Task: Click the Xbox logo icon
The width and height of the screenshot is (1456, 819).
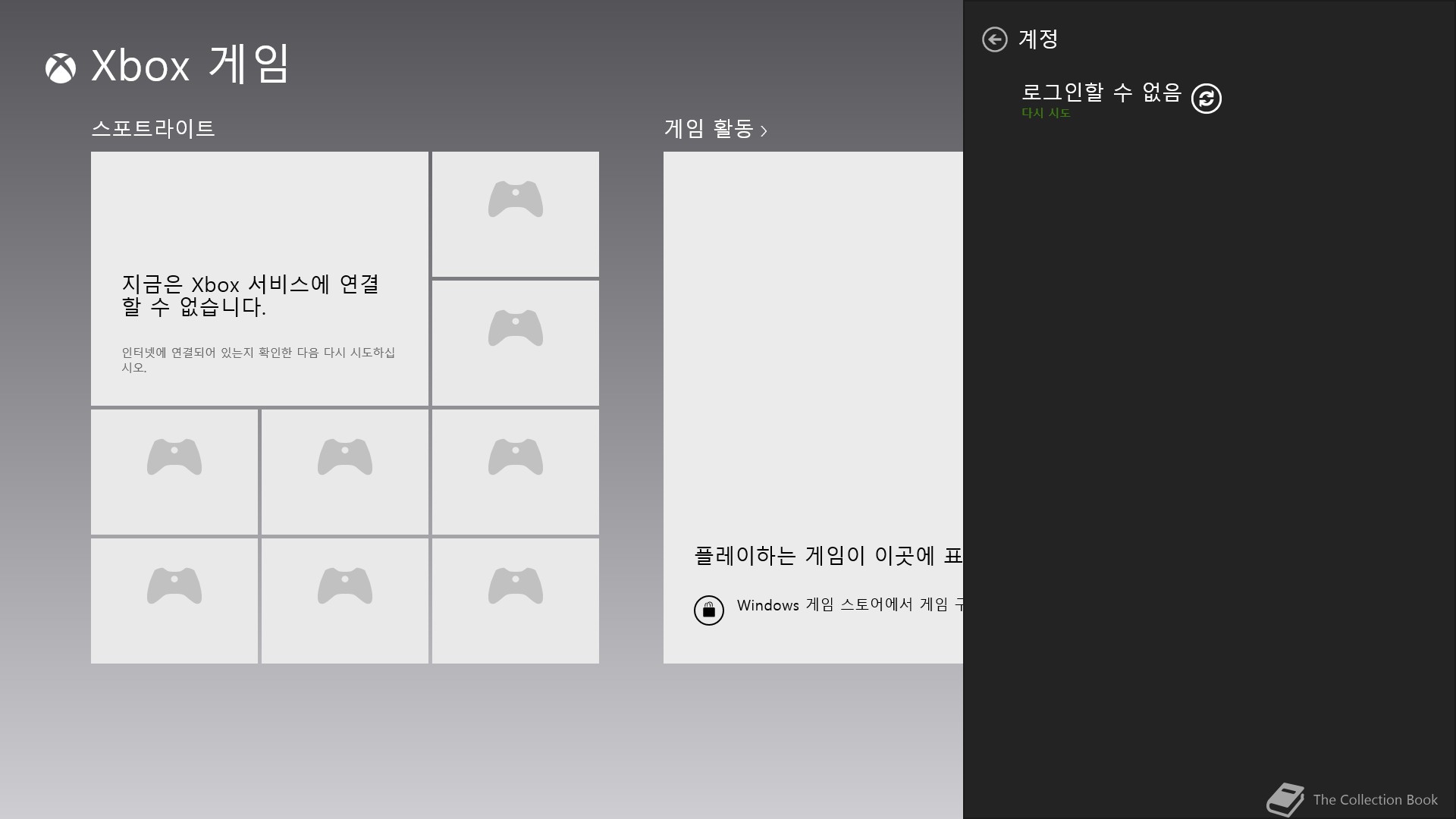Action: click(x=61, y=68)
